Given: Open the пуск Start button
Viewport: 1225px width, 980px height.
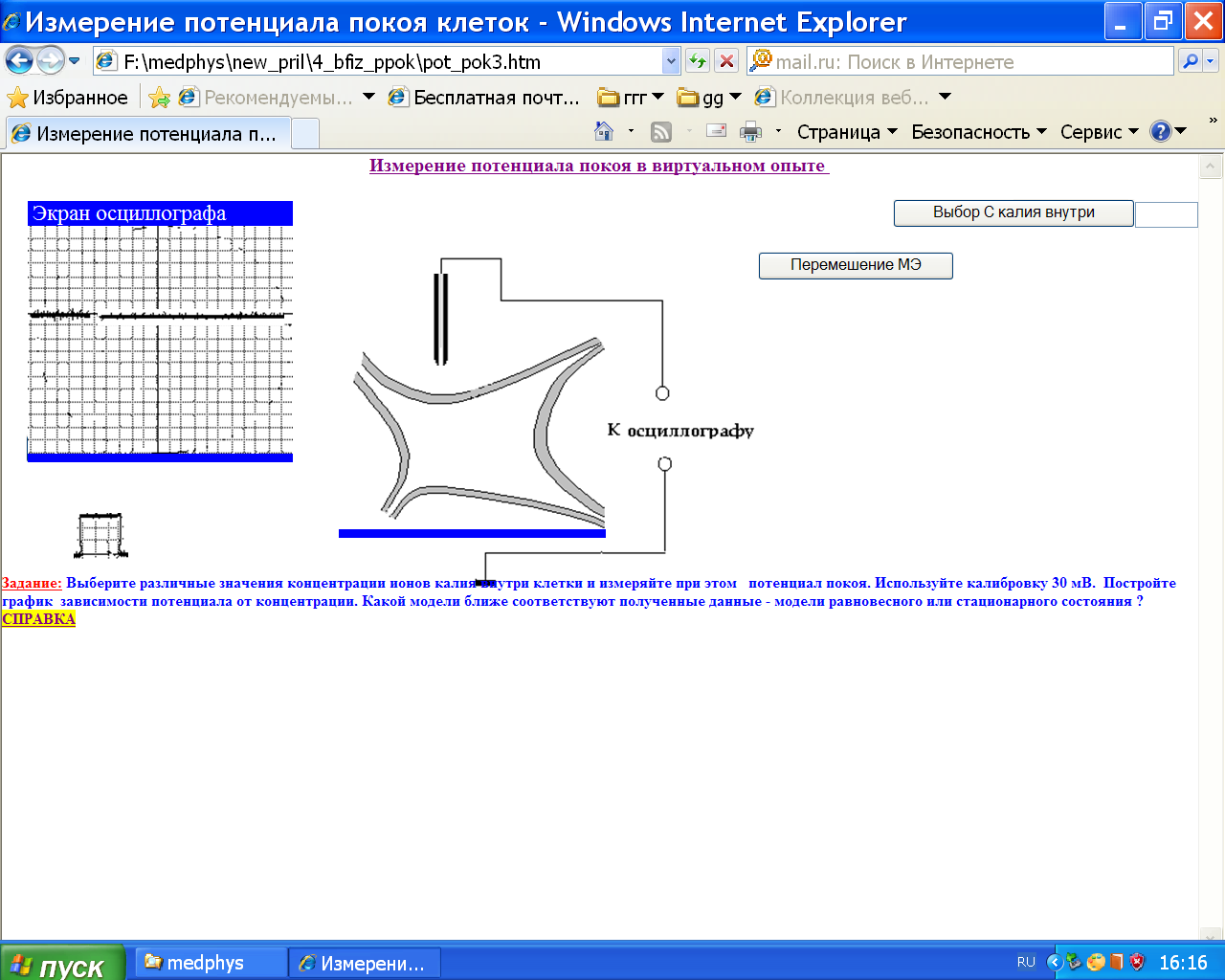Looking at the screenshot, I should 62,964.
